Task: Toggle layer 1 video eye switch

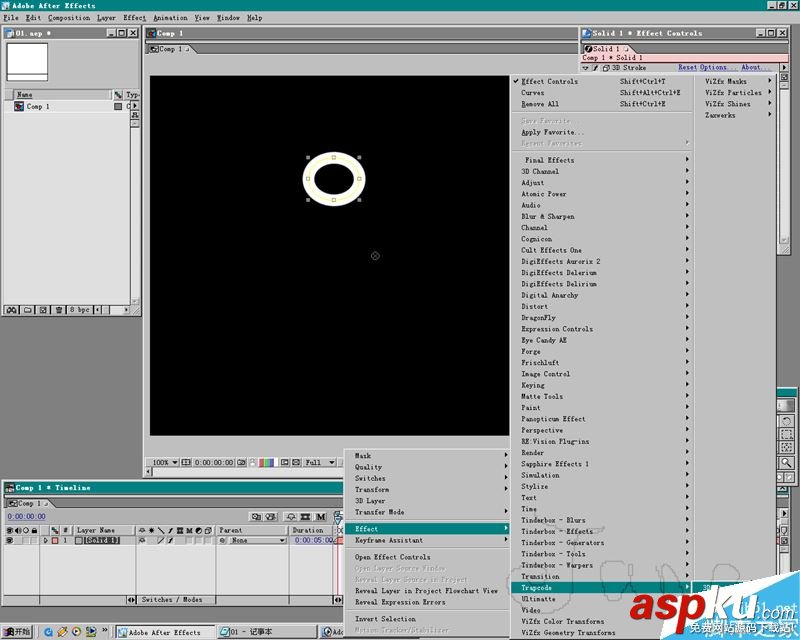Action: tap(10, 540)
